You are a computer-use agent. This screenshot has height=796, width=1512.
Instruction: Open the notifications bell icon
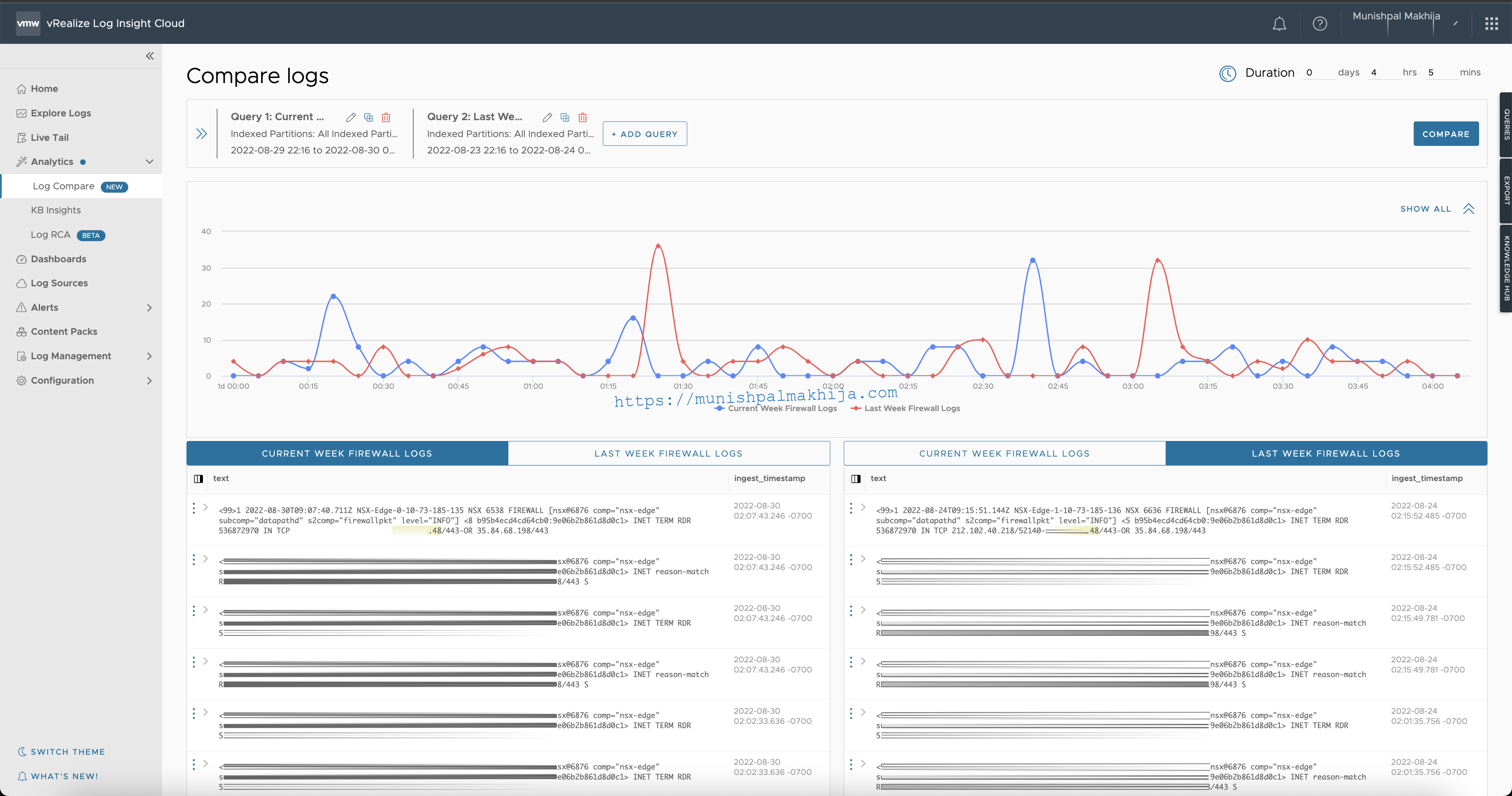[1279, 24]
